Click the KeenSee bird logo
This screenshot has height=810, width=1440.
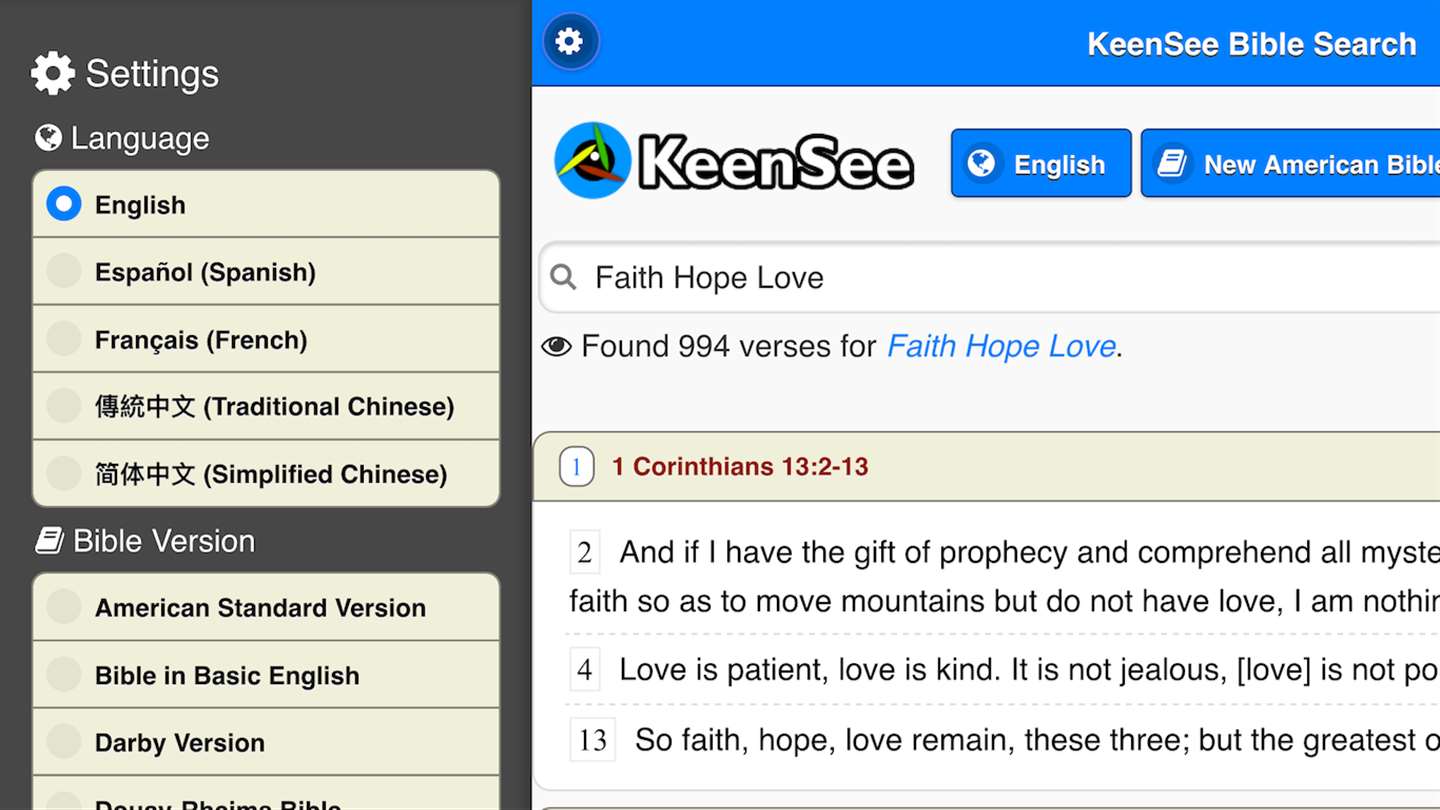(x=593, y=161)
